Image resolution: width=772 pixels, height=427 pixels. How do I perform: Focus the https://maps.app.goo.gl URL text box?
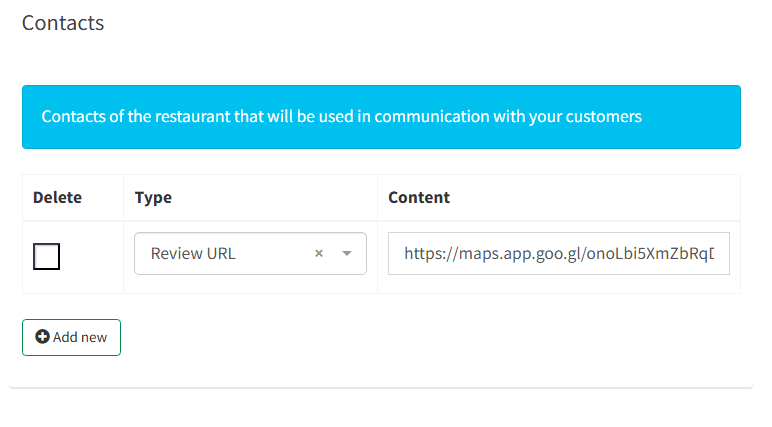[559, 254]
